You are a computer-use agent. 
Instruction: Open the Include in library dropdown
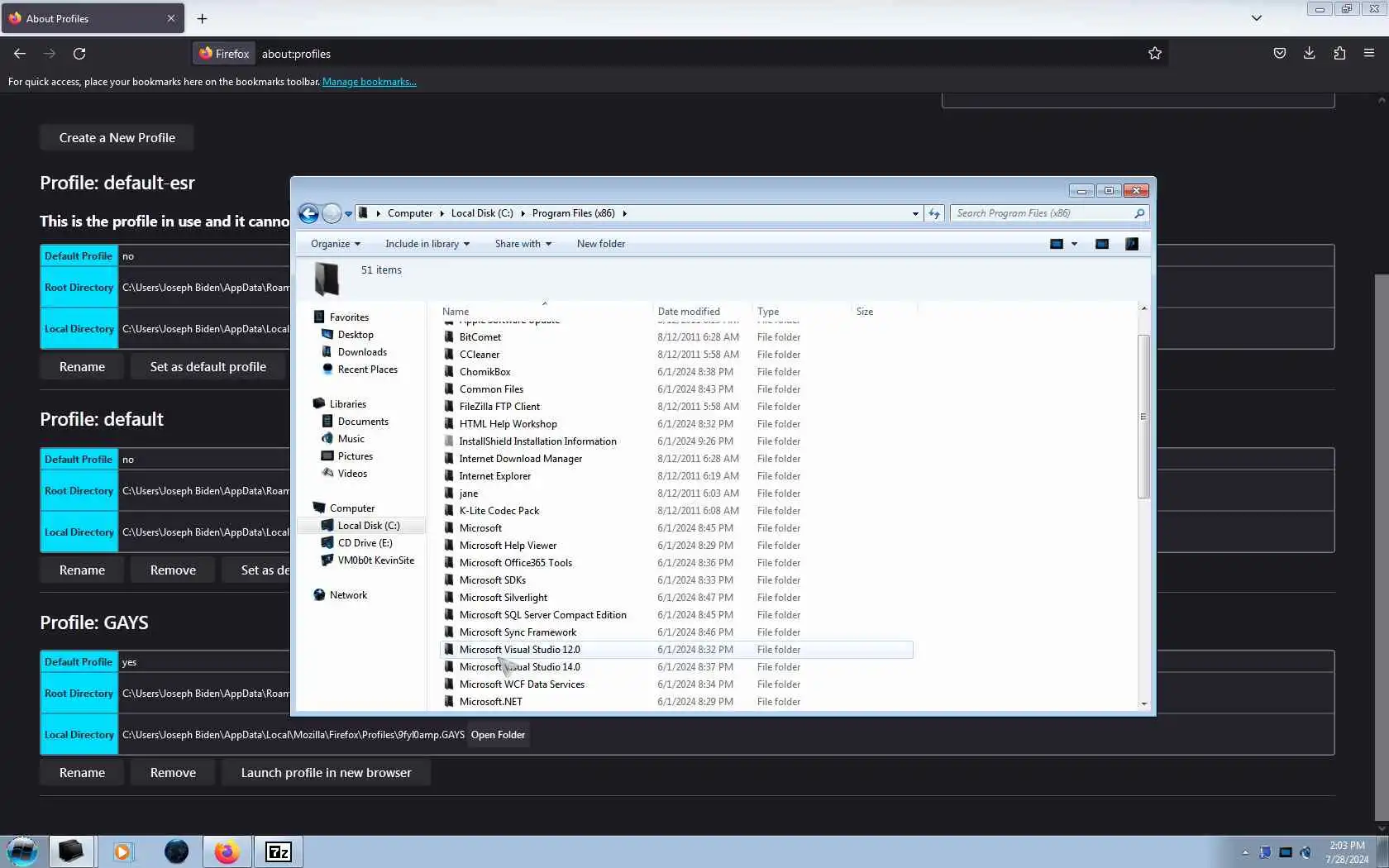pos(427,244)
